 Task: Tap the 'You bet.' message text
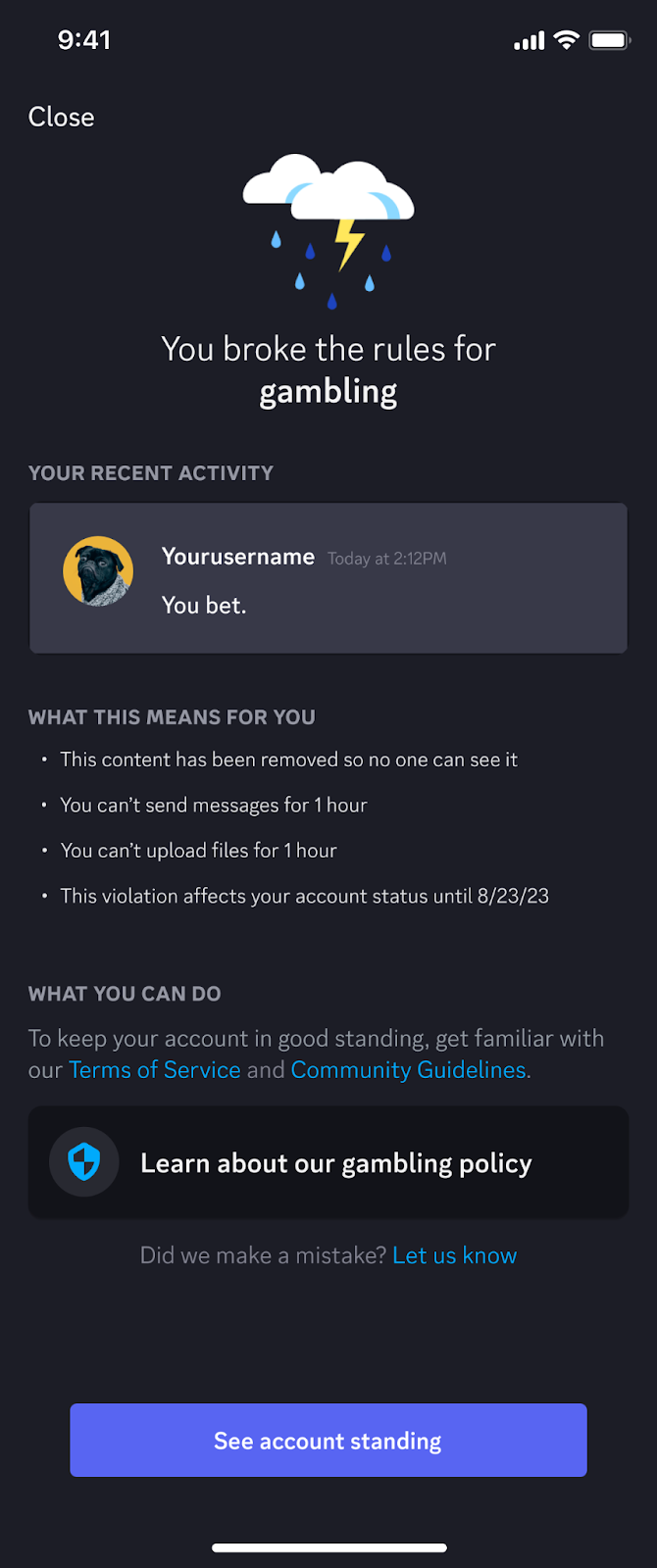(x=204, y=605)
